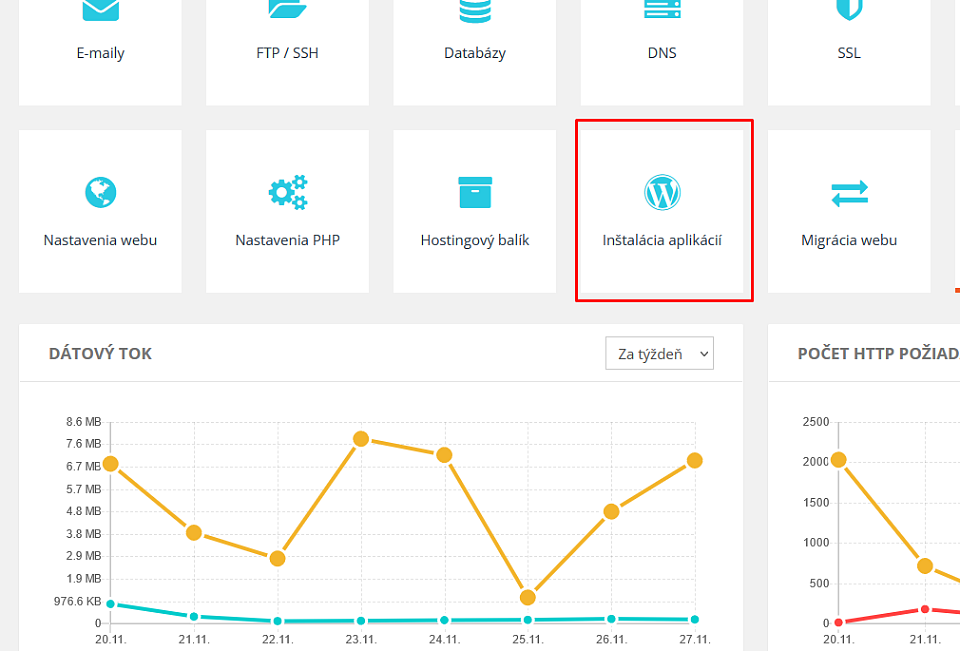The width and height of the screenshot is (960, 651).
Task: Open the E-maily envelope icon
Action: pos(100,10)
